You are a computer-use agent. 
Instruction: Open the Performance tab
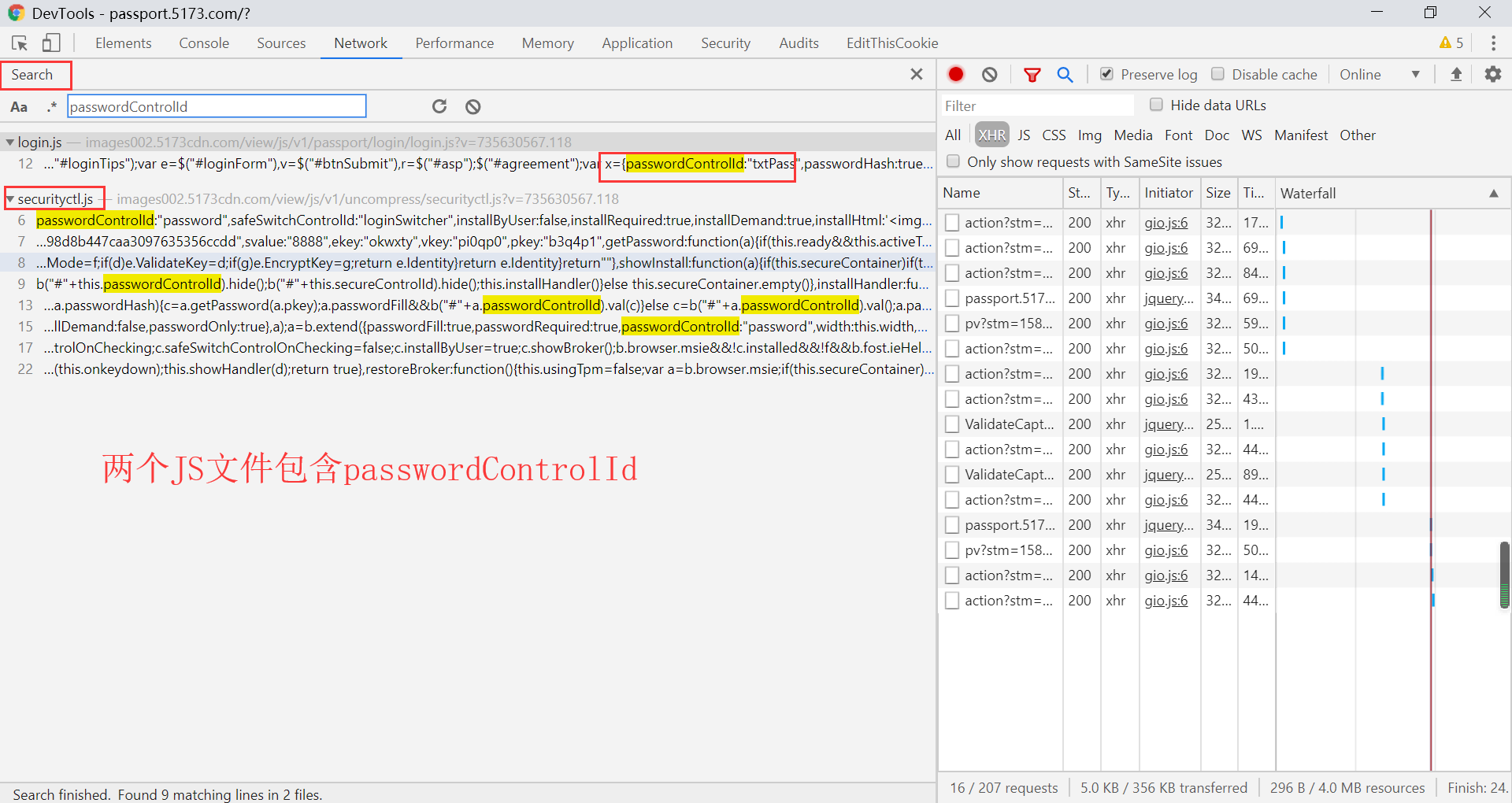tap(454, 43)
